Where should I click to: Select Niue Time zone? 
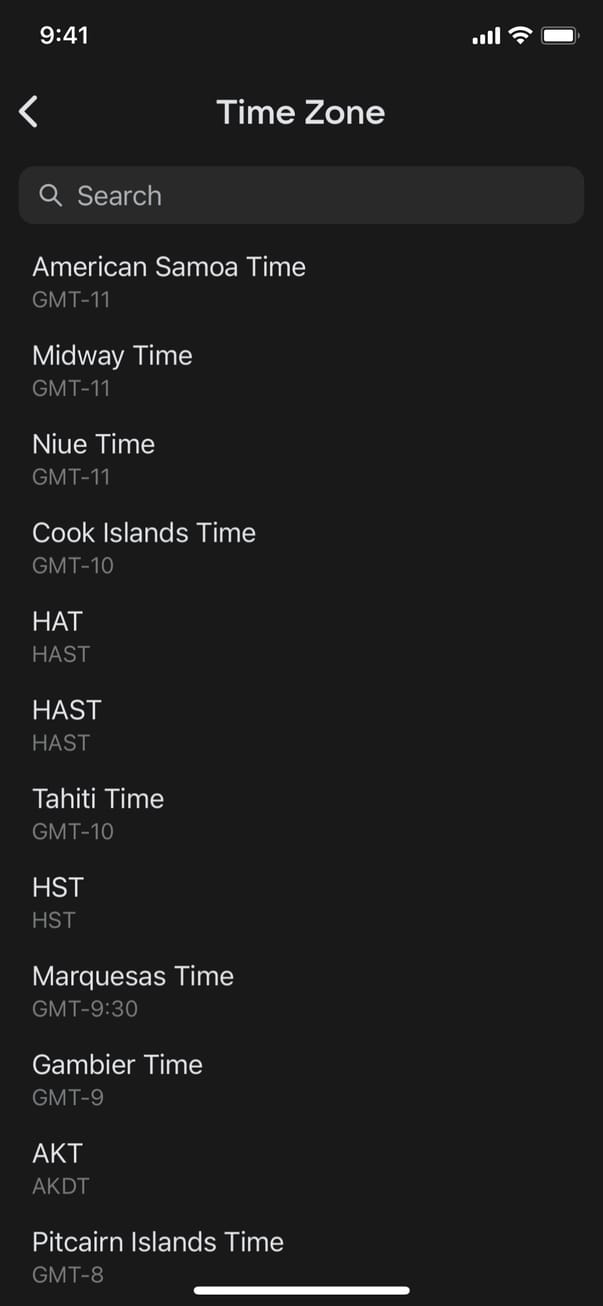[94, 457]
